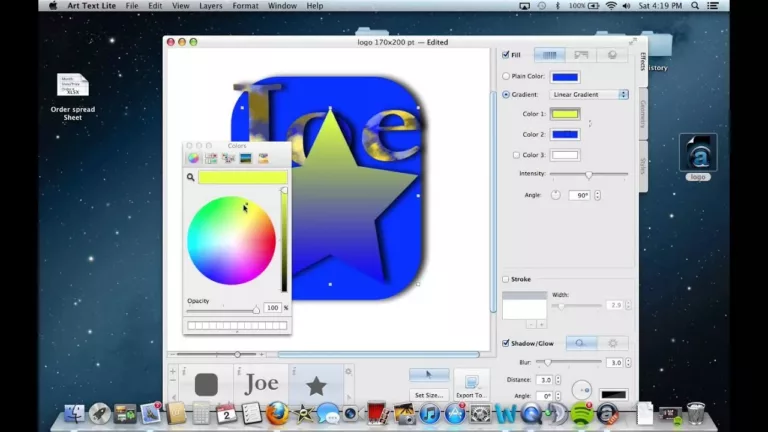Click the shadow Angle stepper
The image size is (768, 432).
pos(558,396)
